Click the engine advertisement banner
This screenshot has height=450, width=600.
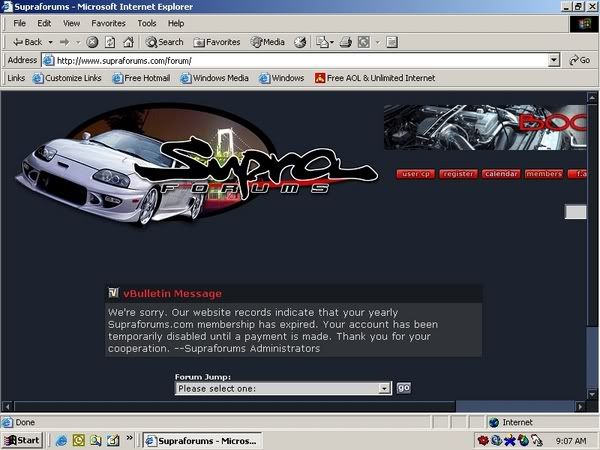pos(485,127)
